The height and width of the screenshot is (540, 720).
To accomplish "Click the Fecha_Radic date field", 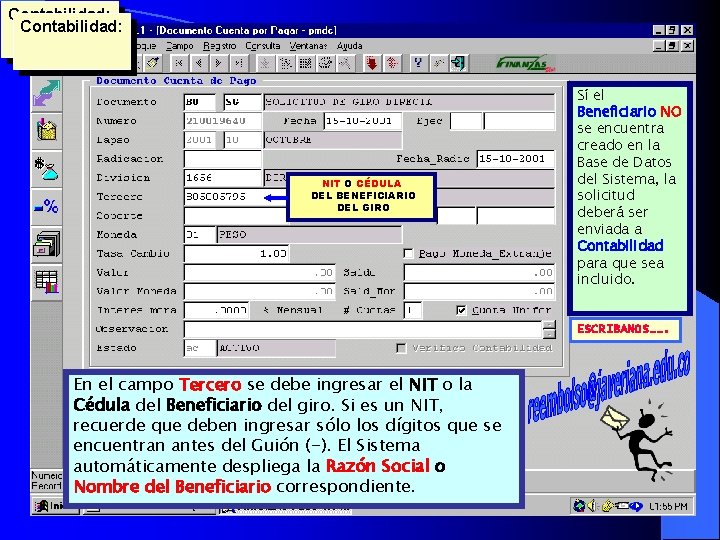I will [x=515, y=159].
